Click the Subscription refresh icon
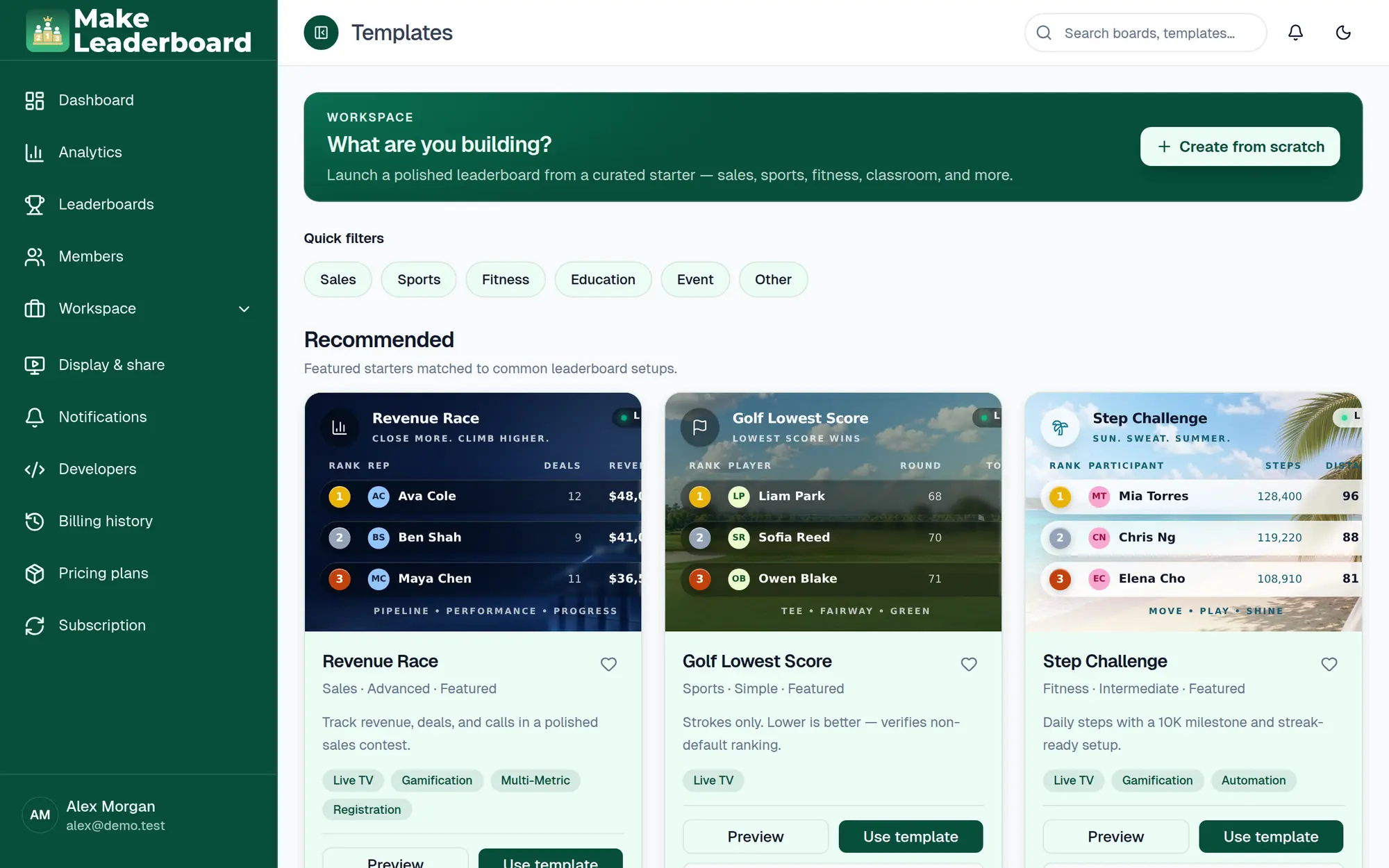This screenshot has width=1389, height=868. pos(35,626)
